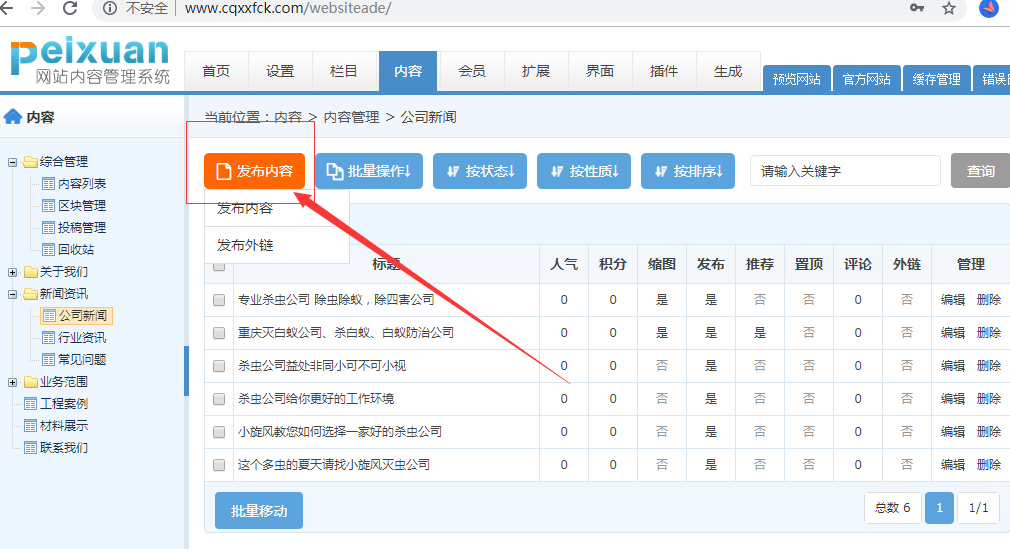Click the saved password key icon
This screenshot has height=549, width=1010.
[x=916, y=9]
